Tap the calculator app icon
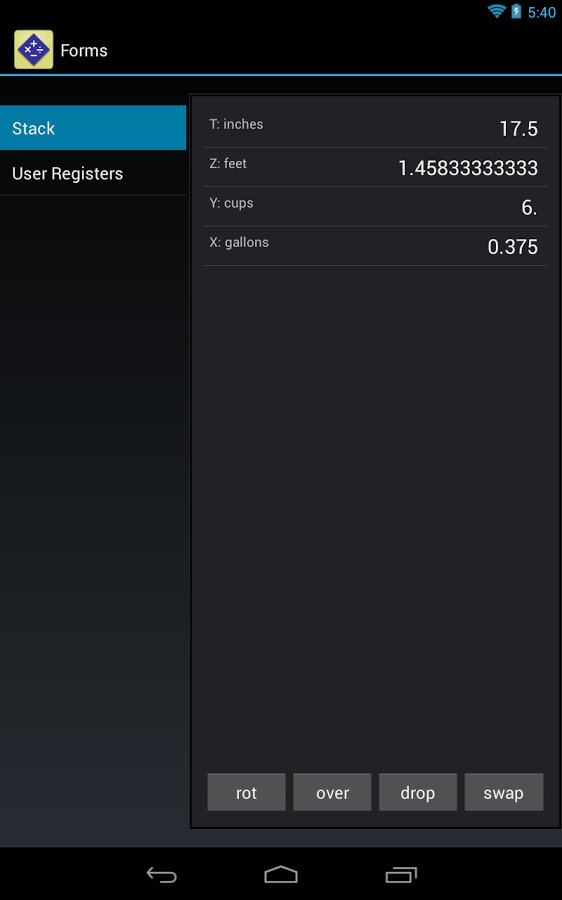The height and width of the screenshot is (900, 562). pyautogui.click(x=34, y=49)
